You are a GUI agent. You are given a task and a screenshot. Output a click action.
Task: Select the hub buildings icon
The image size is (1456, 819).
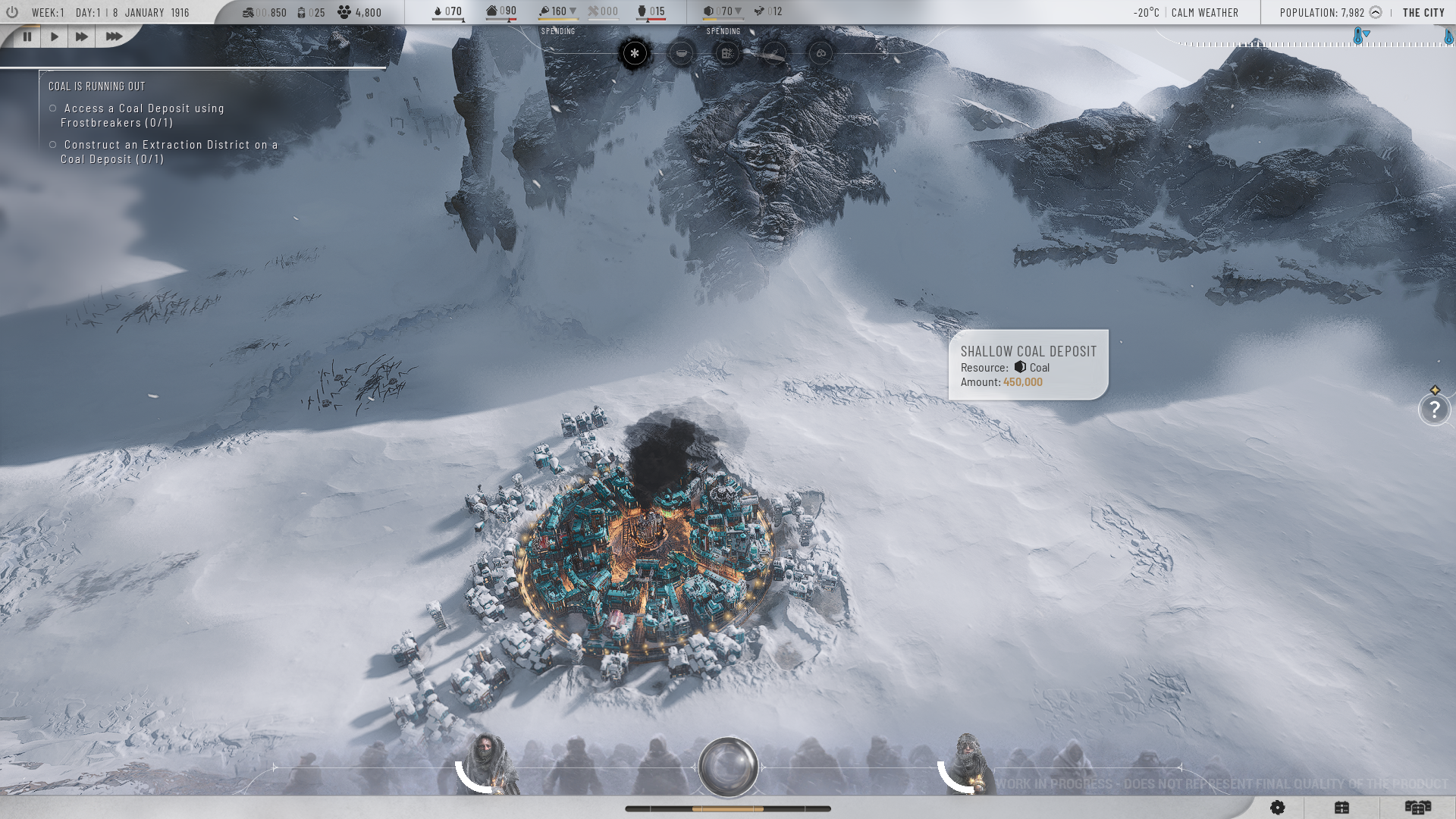(x=821, y=53)
